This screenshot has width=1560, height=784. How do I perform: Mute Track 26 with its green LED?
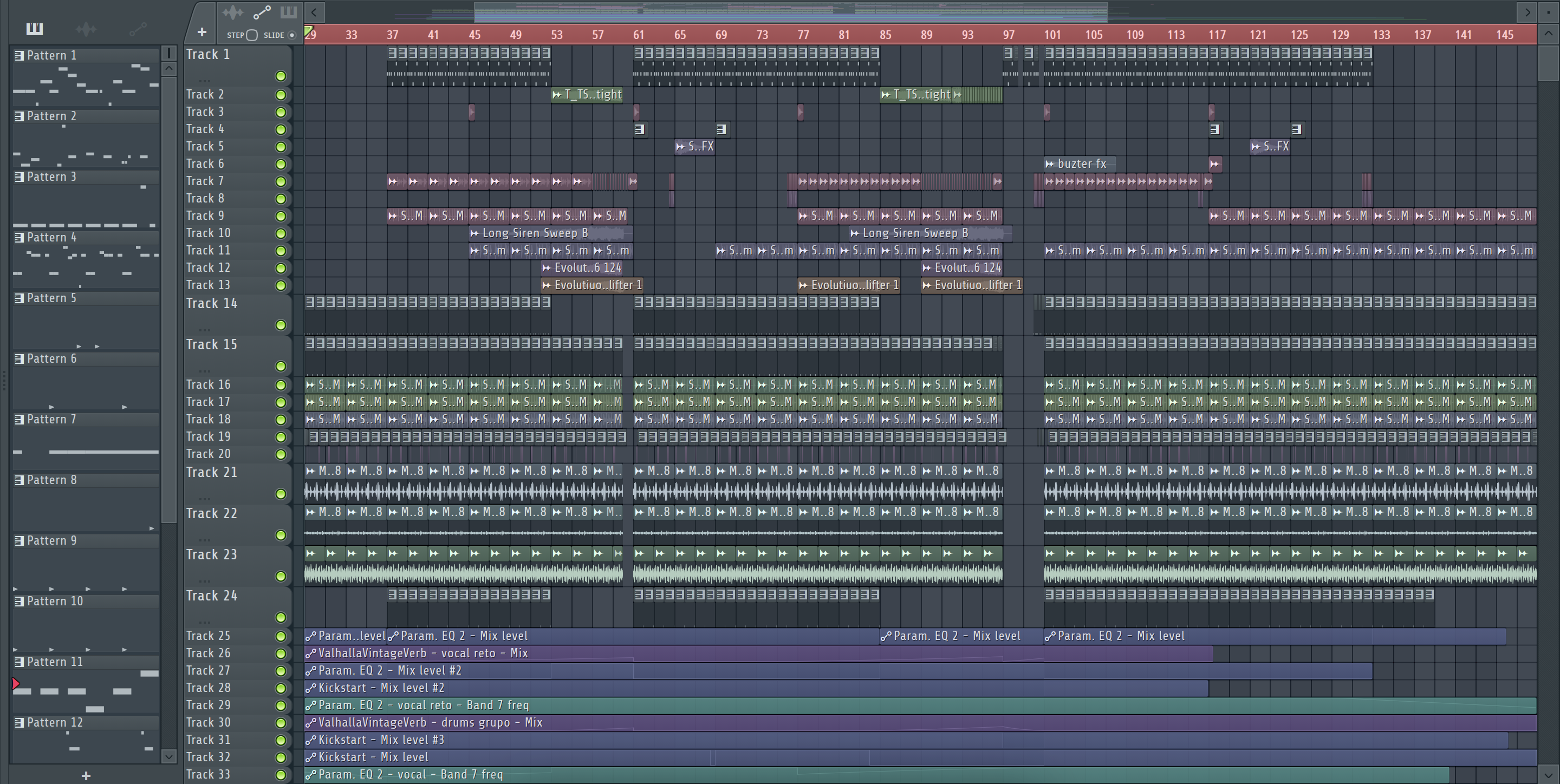pos(281,653)
